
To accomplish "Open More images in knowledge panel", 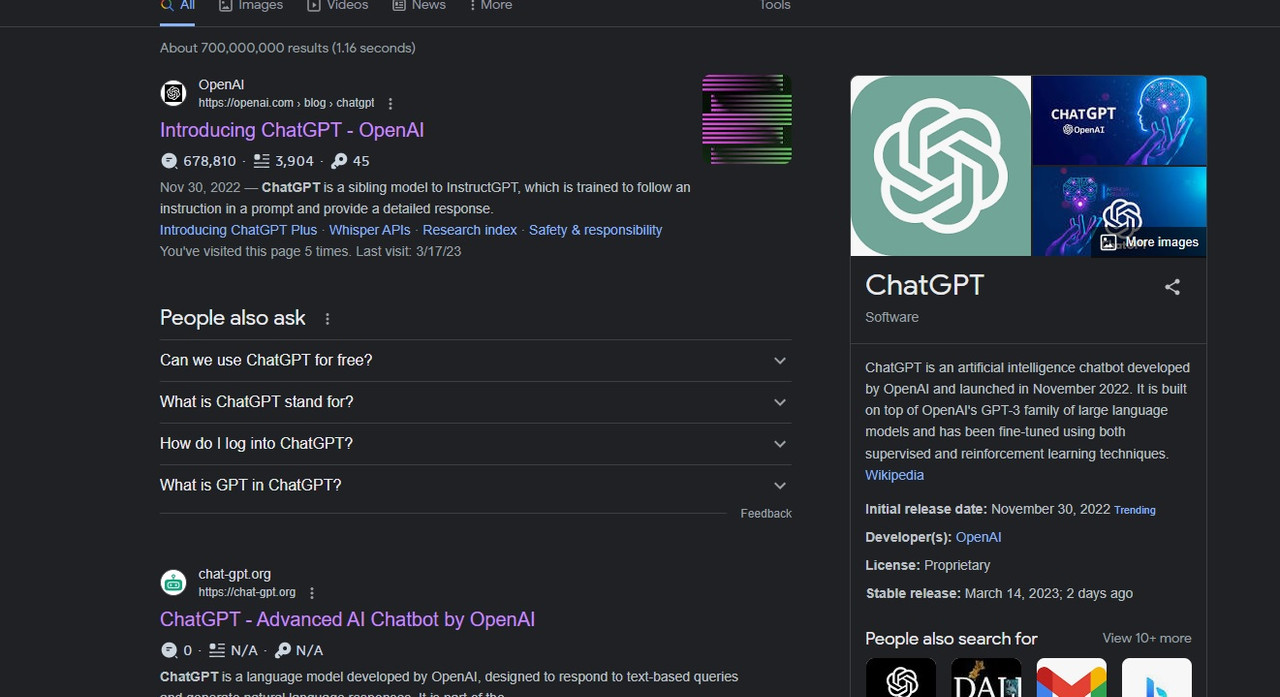I will click(x=1149, y=242).
